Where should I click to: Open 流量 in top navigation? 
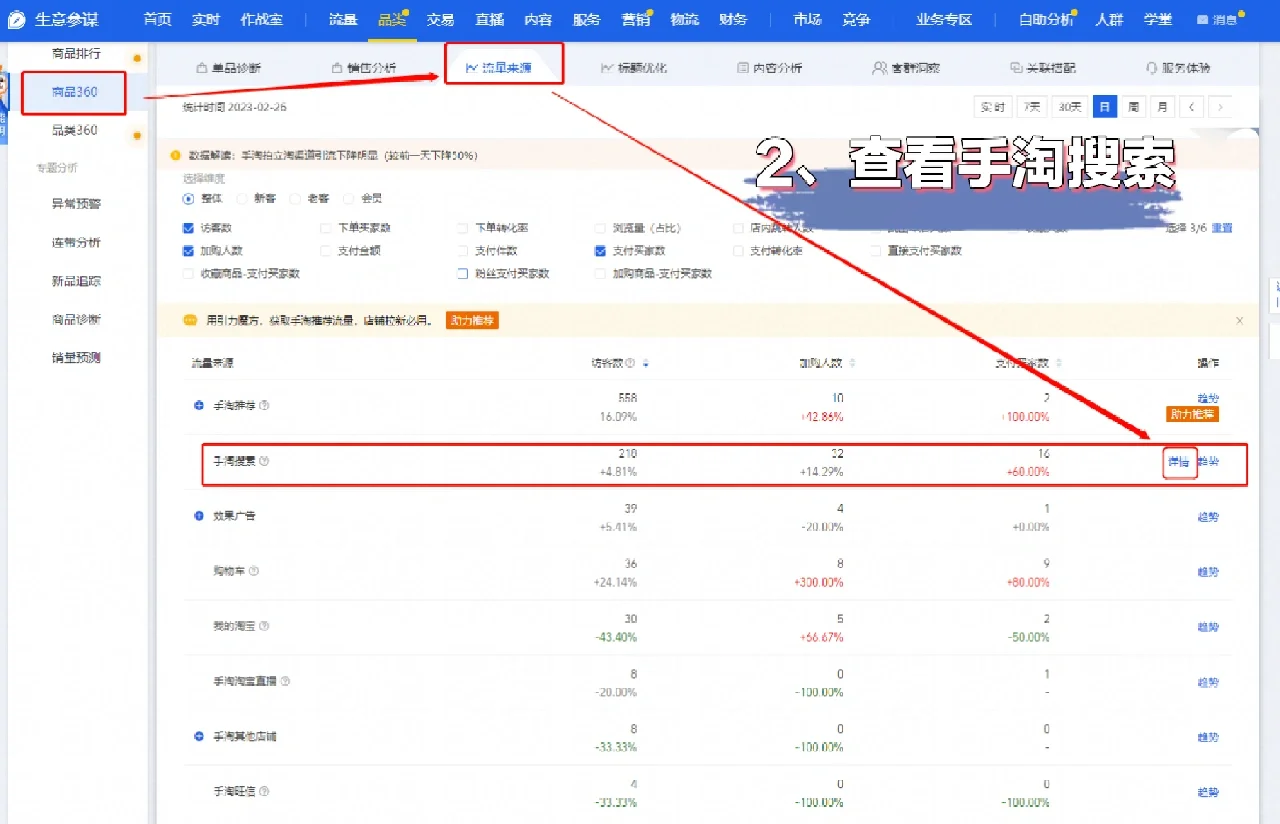(x=343, y=20)
